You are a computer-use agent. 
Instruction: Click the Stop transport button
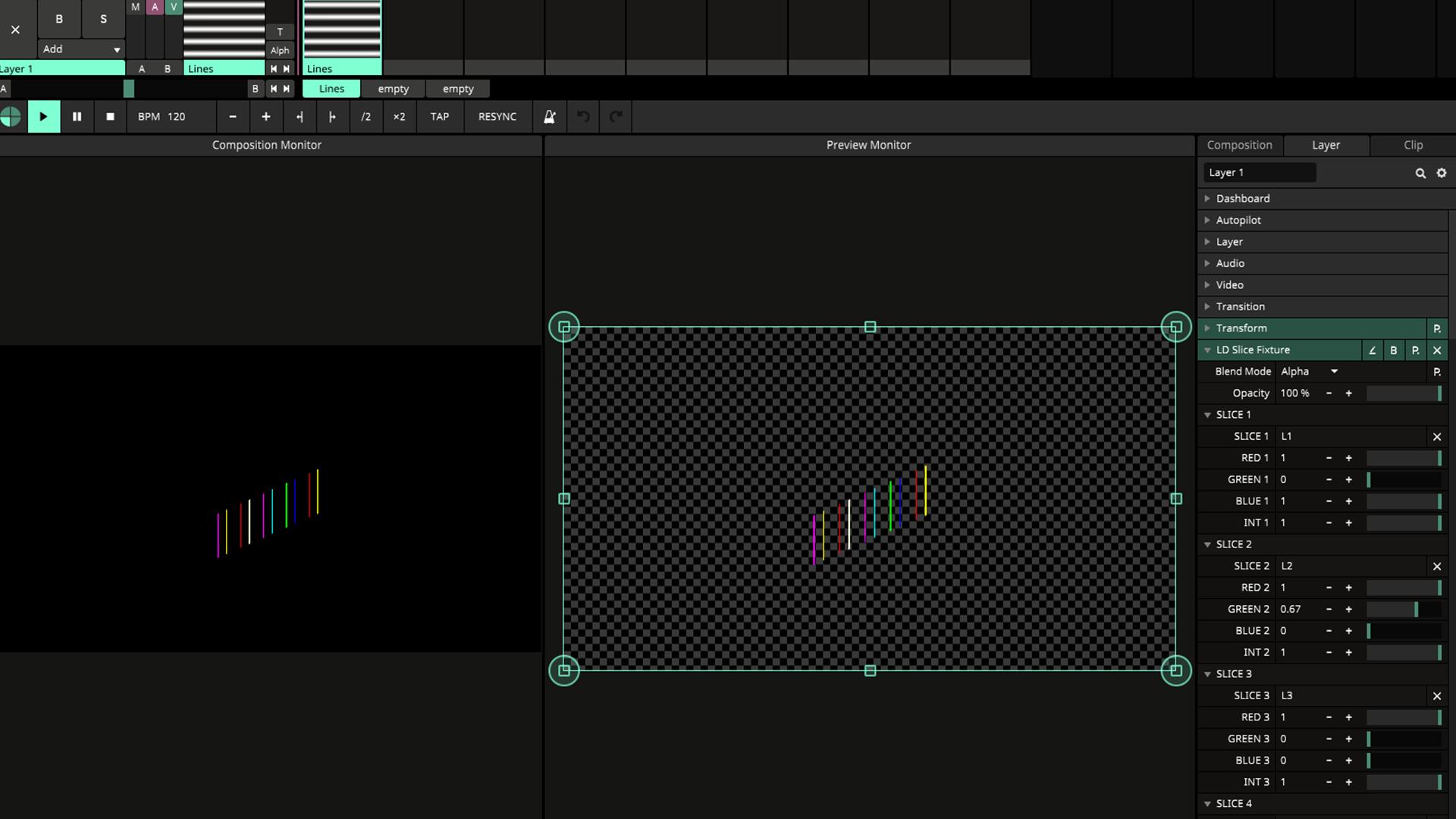click(x=110, y=117)
